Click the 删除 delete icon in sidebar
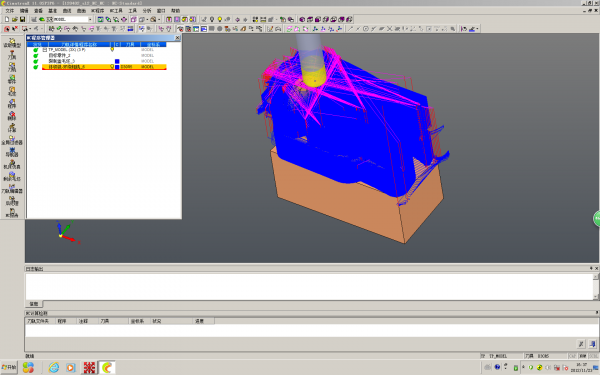600x375 pixels. (12, 116)
